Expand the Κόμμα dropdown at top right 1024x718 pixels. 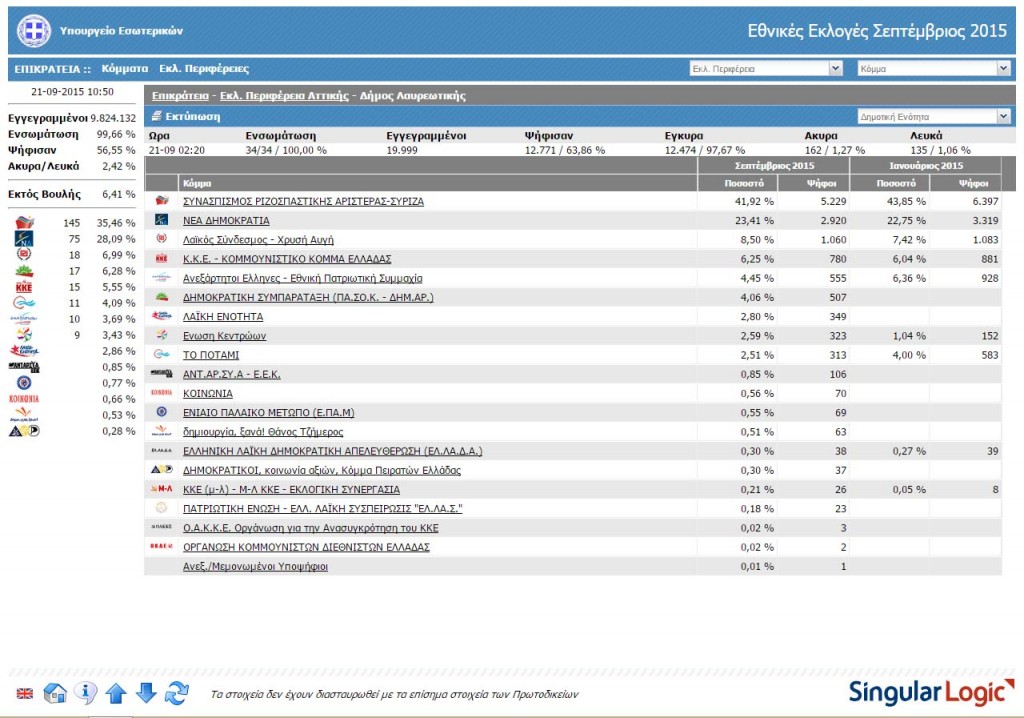click(934, 69)
